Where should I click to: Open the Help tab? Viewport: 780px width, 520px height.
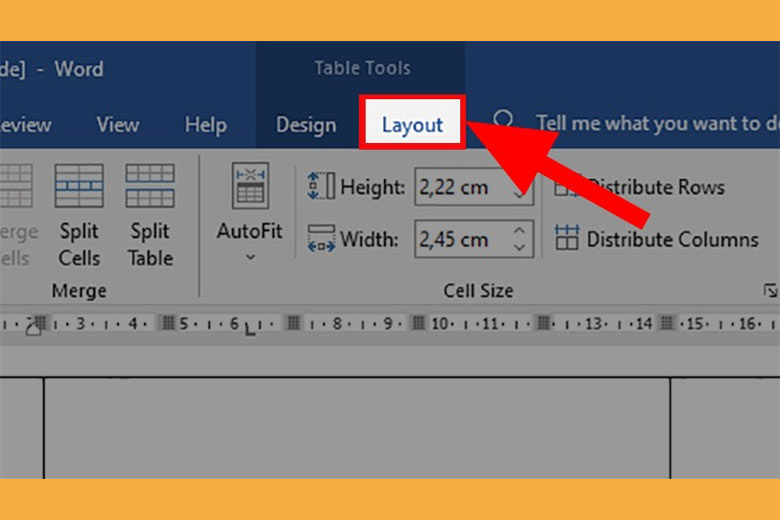pyautogui.click(x=205, y=124)
